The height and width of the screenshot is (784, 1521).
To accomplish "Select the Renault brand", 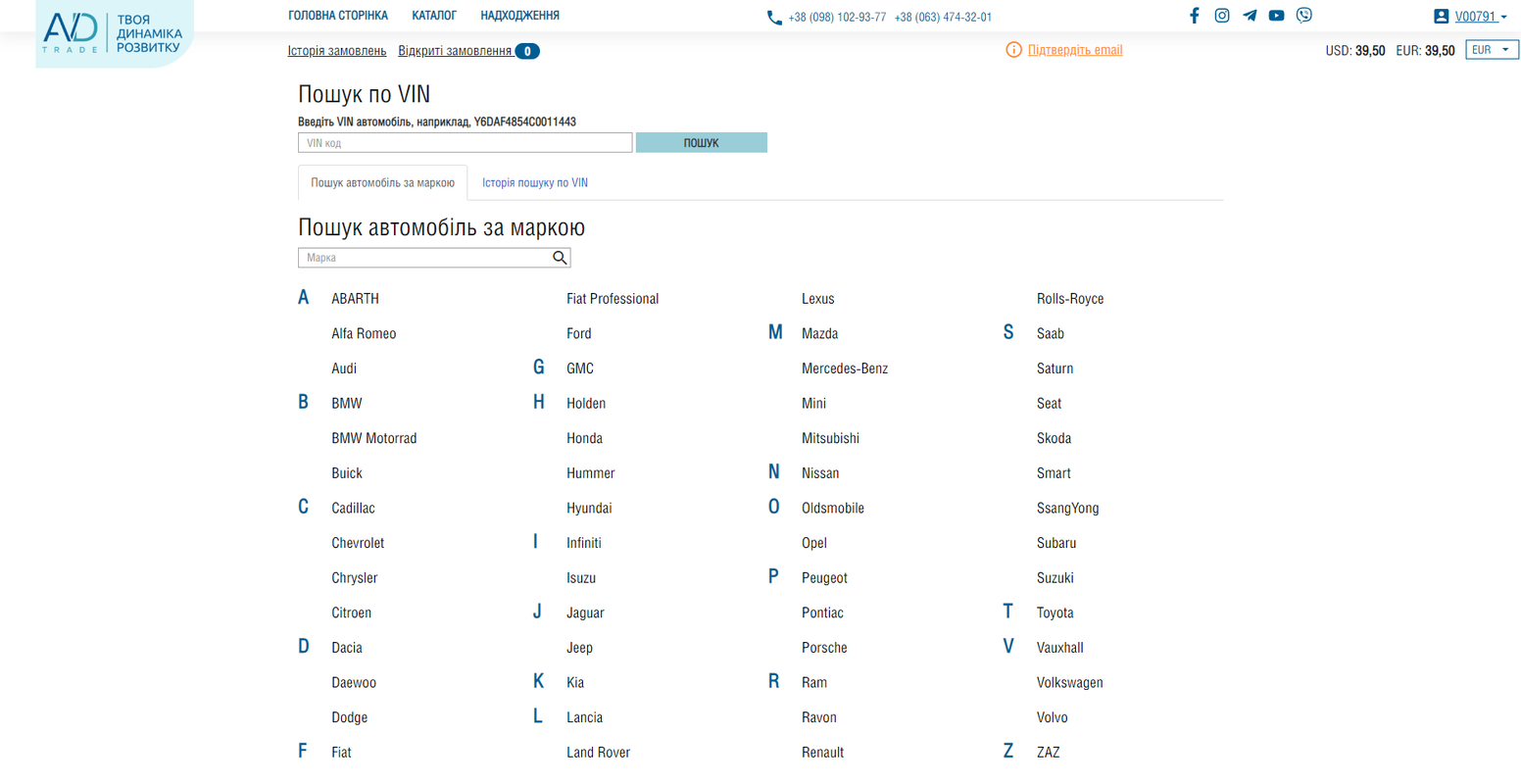I will 822,753.
